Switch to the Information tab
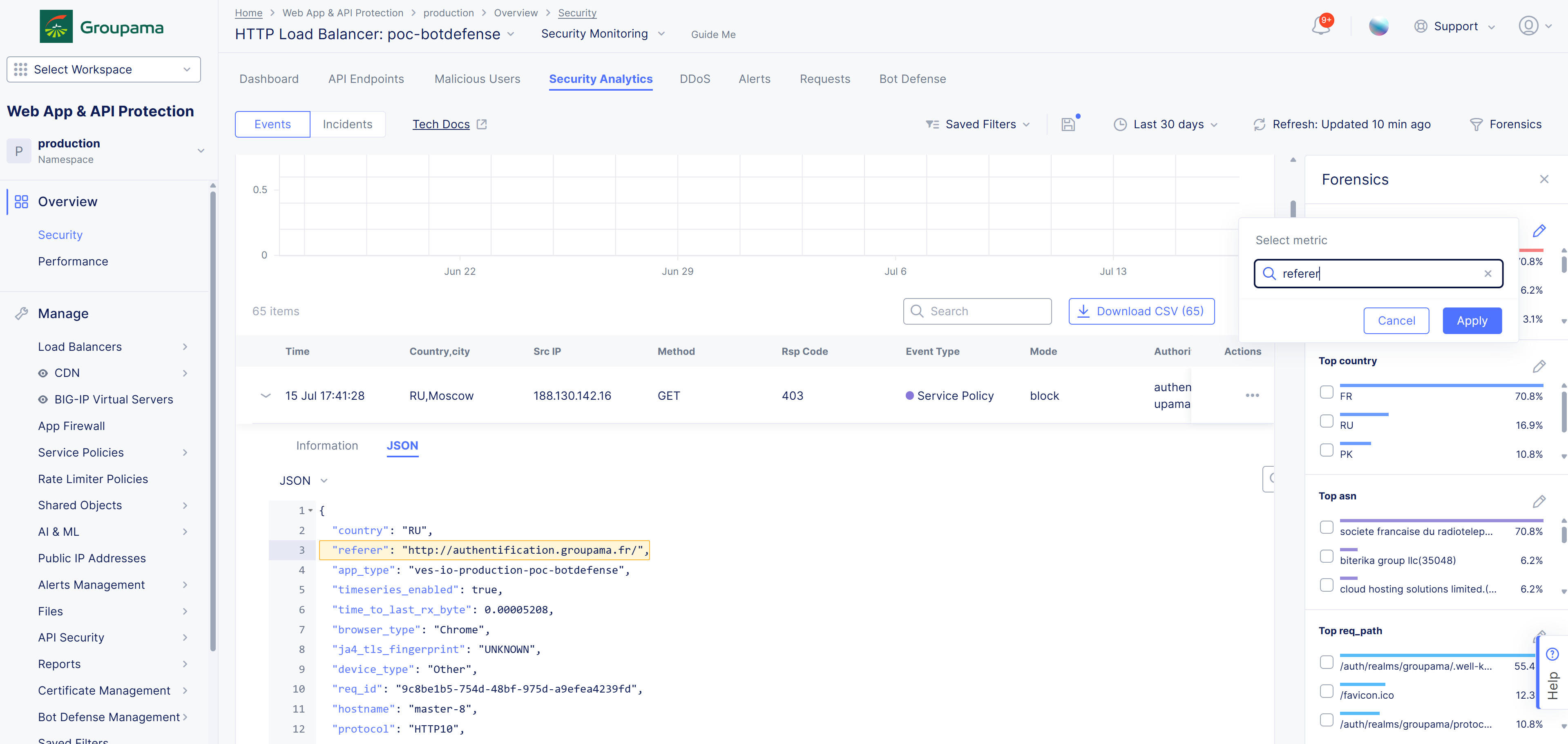 327,446
